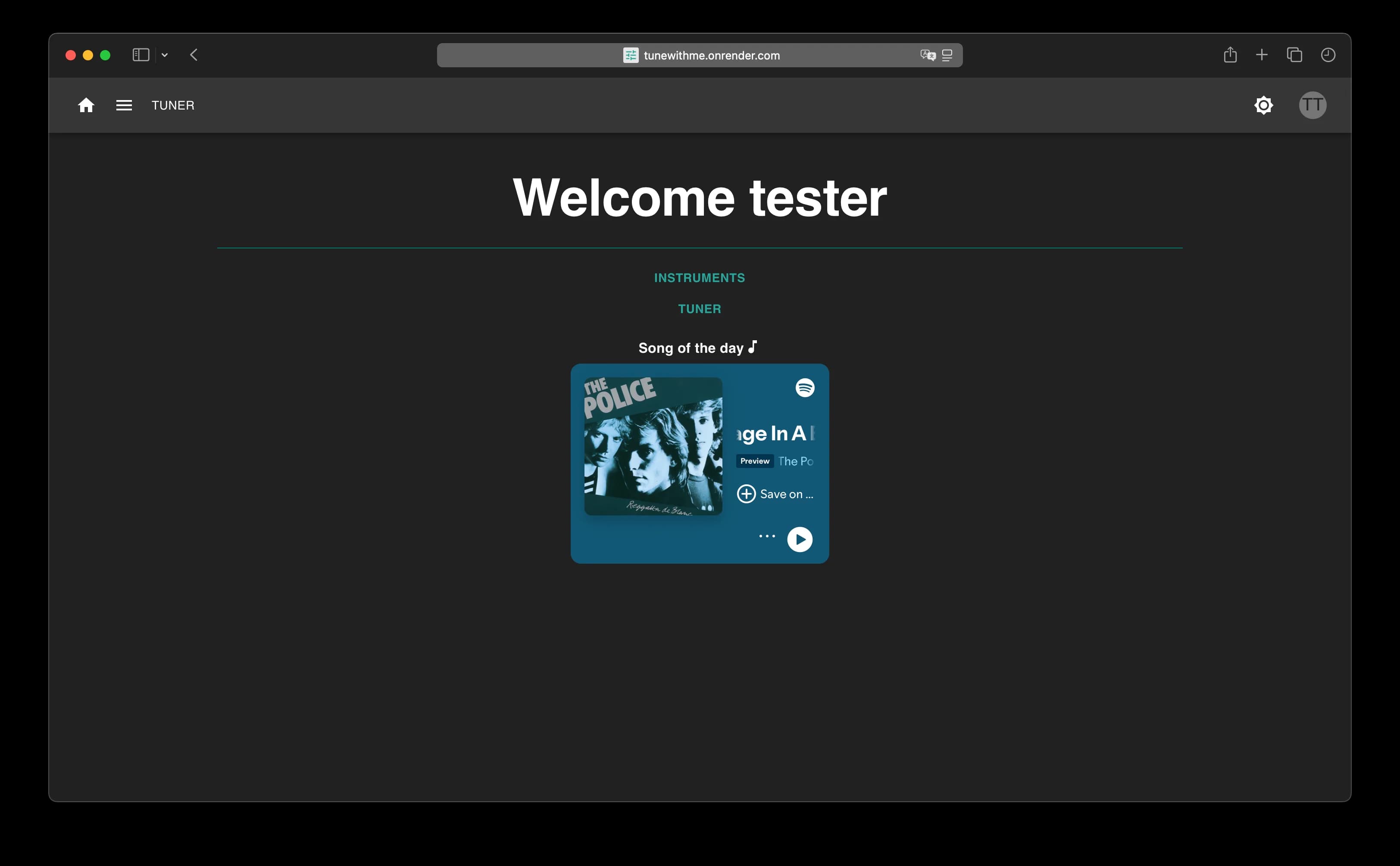
Task: Select the TUNER navbar item
Action: 173,105
